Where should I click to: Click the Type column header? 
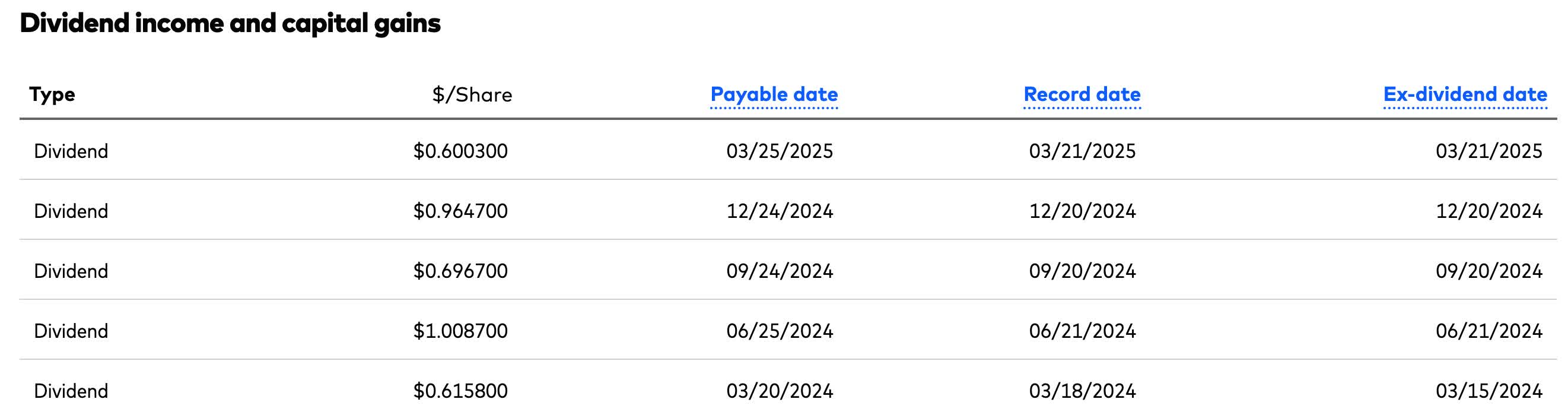(52, 94)
